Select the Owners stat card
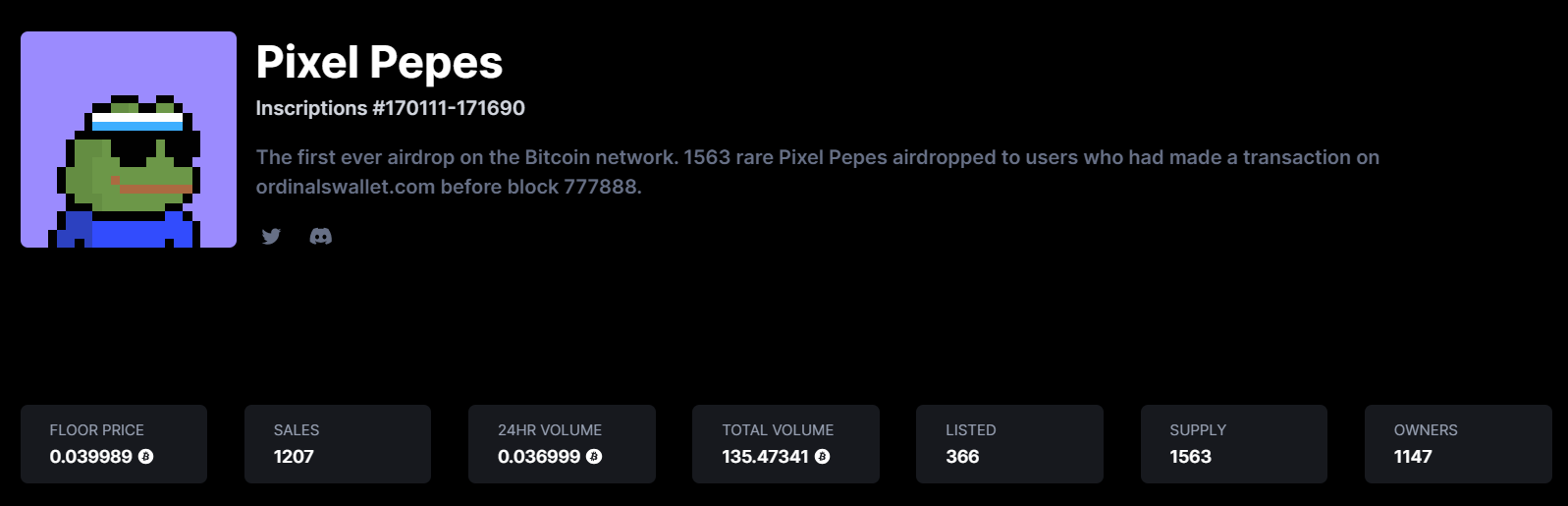1568x506 pixels. pyautogui.click(x=1458, y=444)
